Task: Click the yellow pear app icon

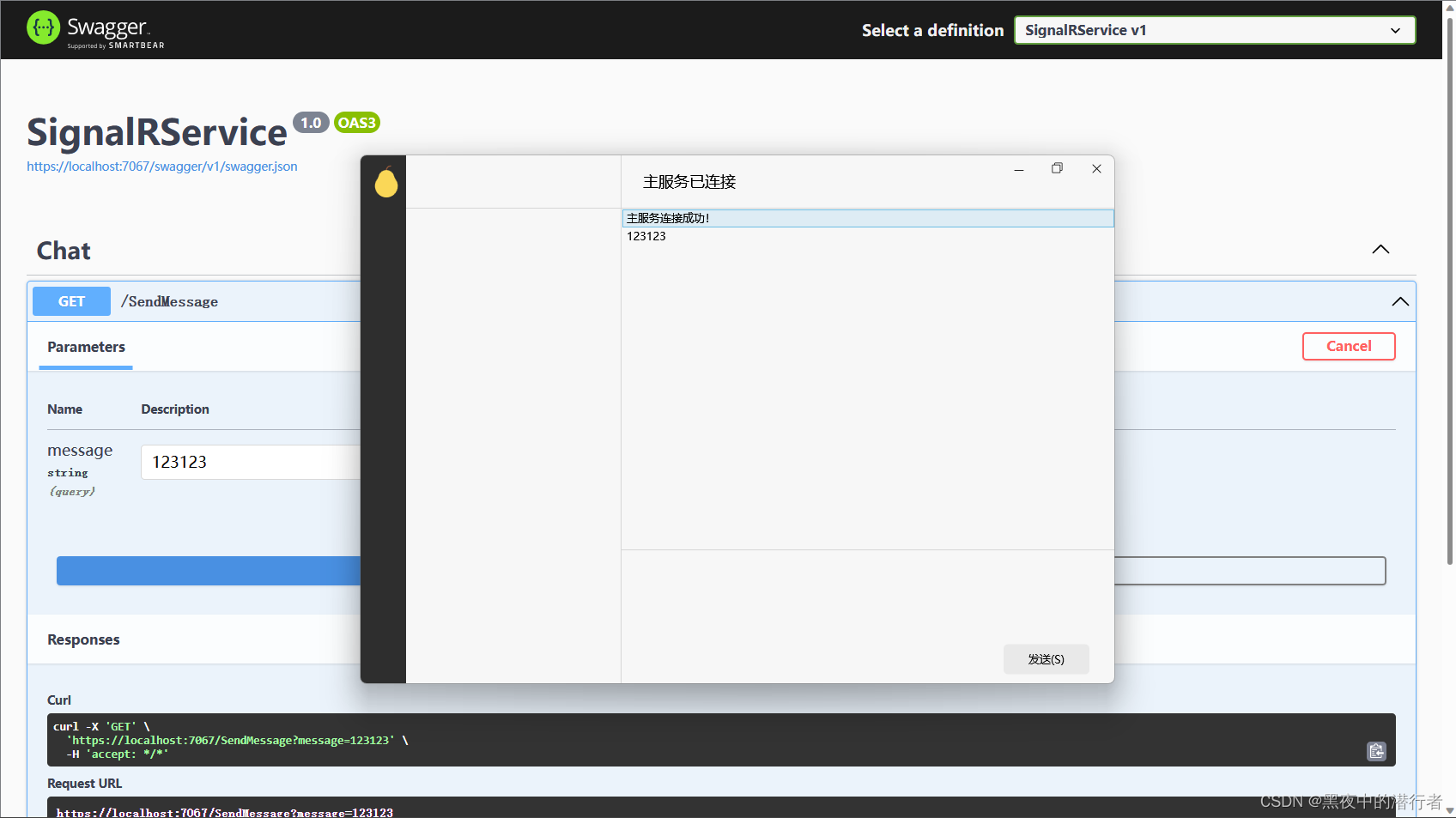Action: click(386, 182)
